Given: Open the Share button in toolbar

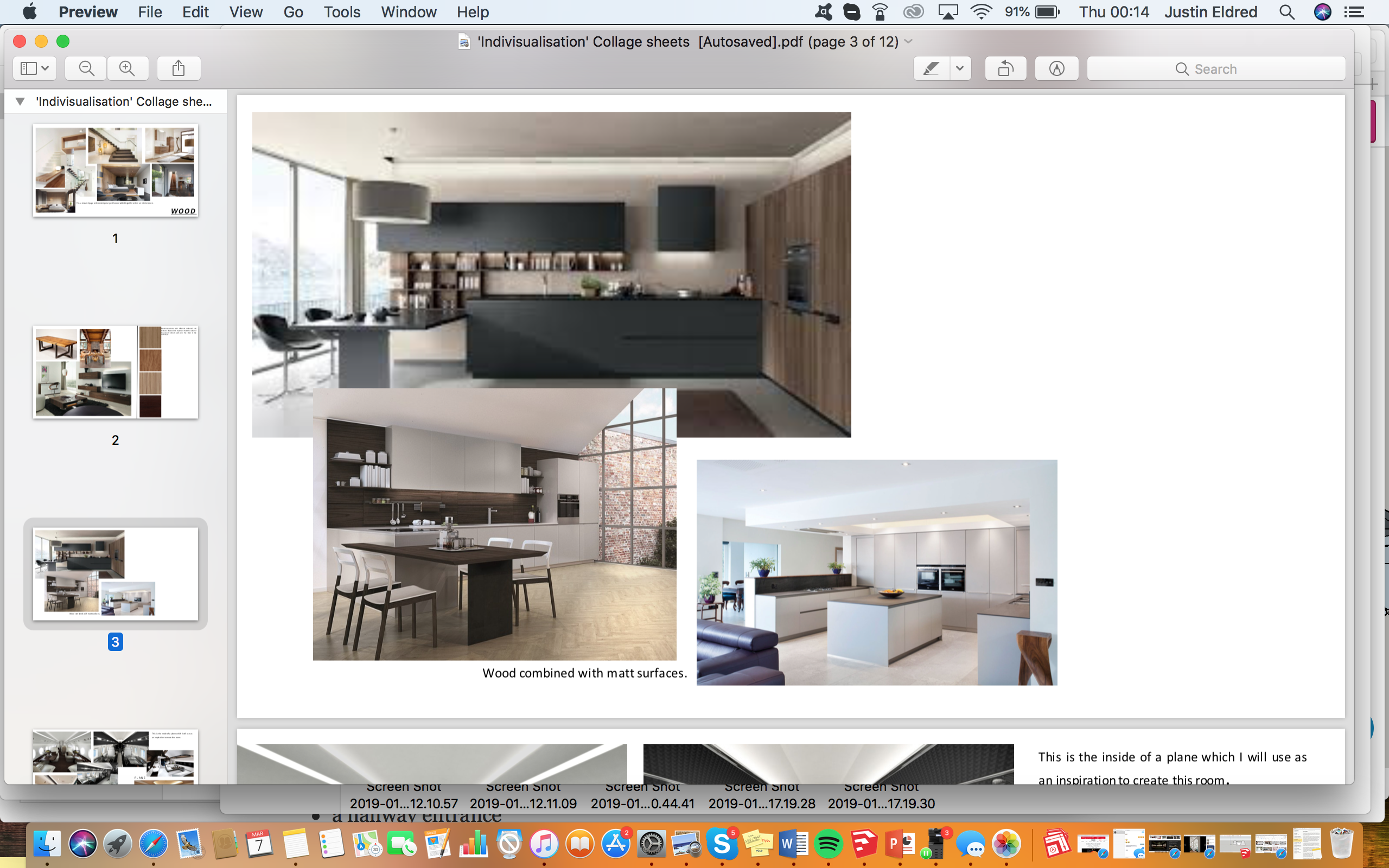Looking at the screenshot, I should 179,68.
